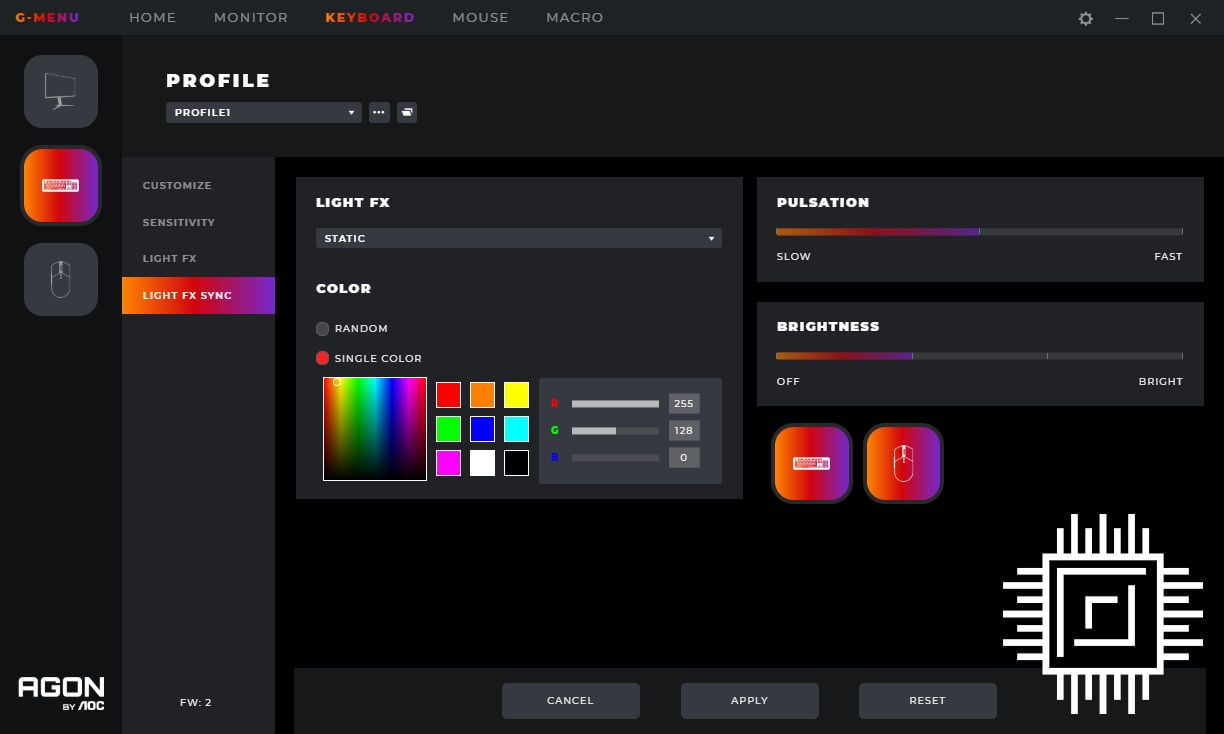Select the mouse device icon in sidebar
Image resolution: width=1224 pixels, height=734 pixels.
(61, 279)
